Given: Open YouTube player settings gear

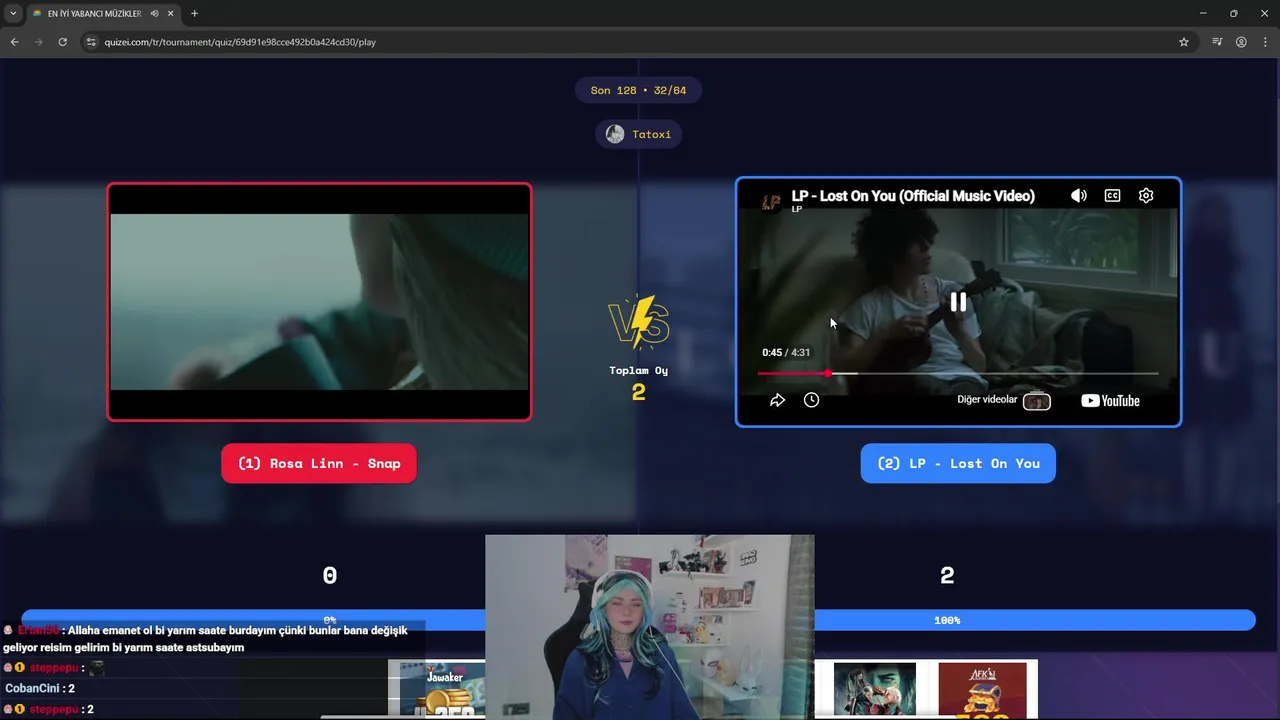Looking at the screenshot, I should (1146, 196).
